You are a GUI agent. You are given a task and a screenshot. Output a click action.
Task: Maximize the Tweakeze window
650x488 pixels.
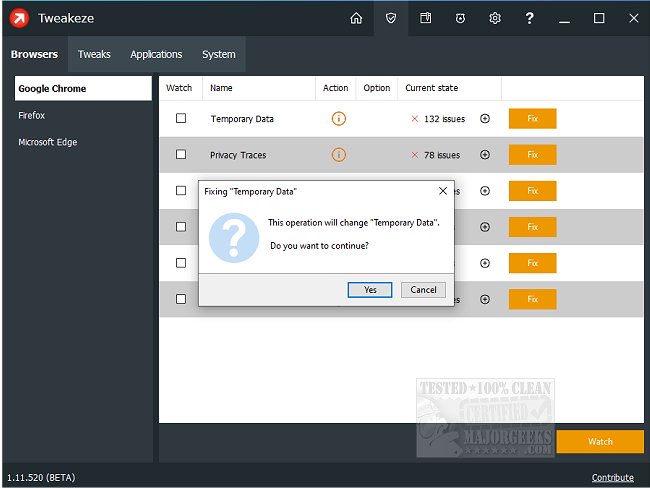pos(599,18)
